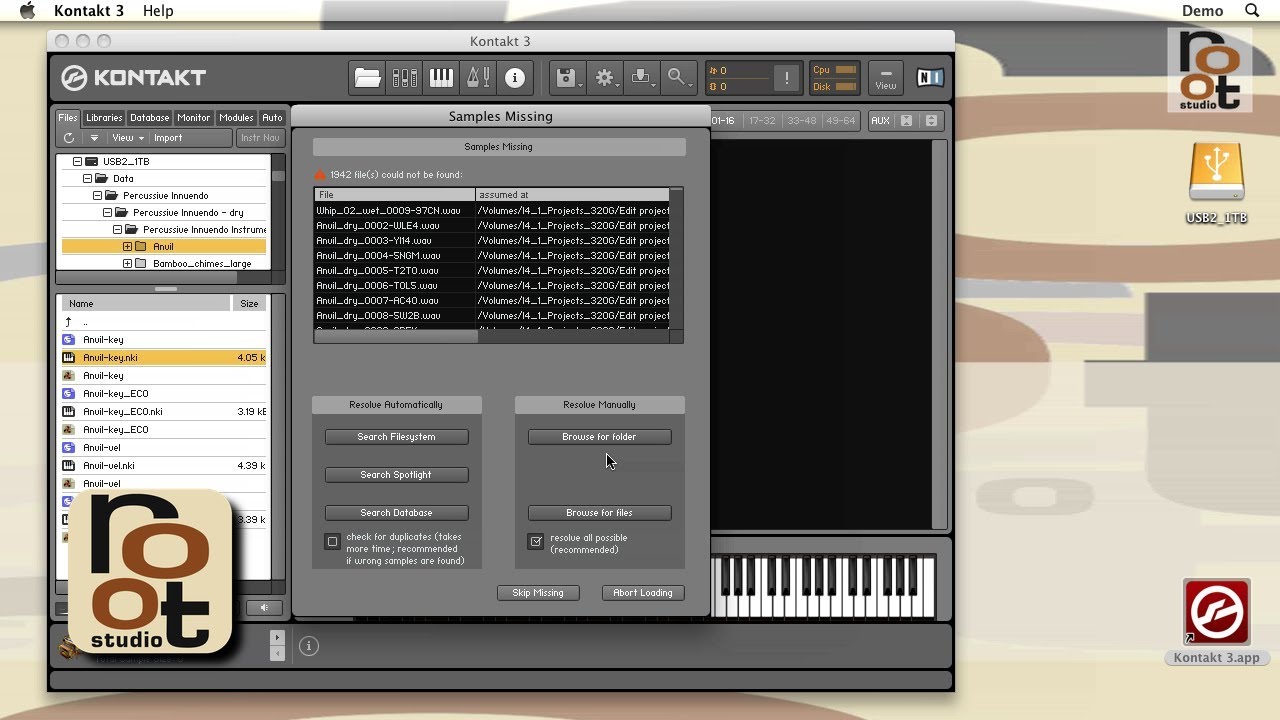Collapse the Percussive Innuendo folder

click(x=97, y=195)
